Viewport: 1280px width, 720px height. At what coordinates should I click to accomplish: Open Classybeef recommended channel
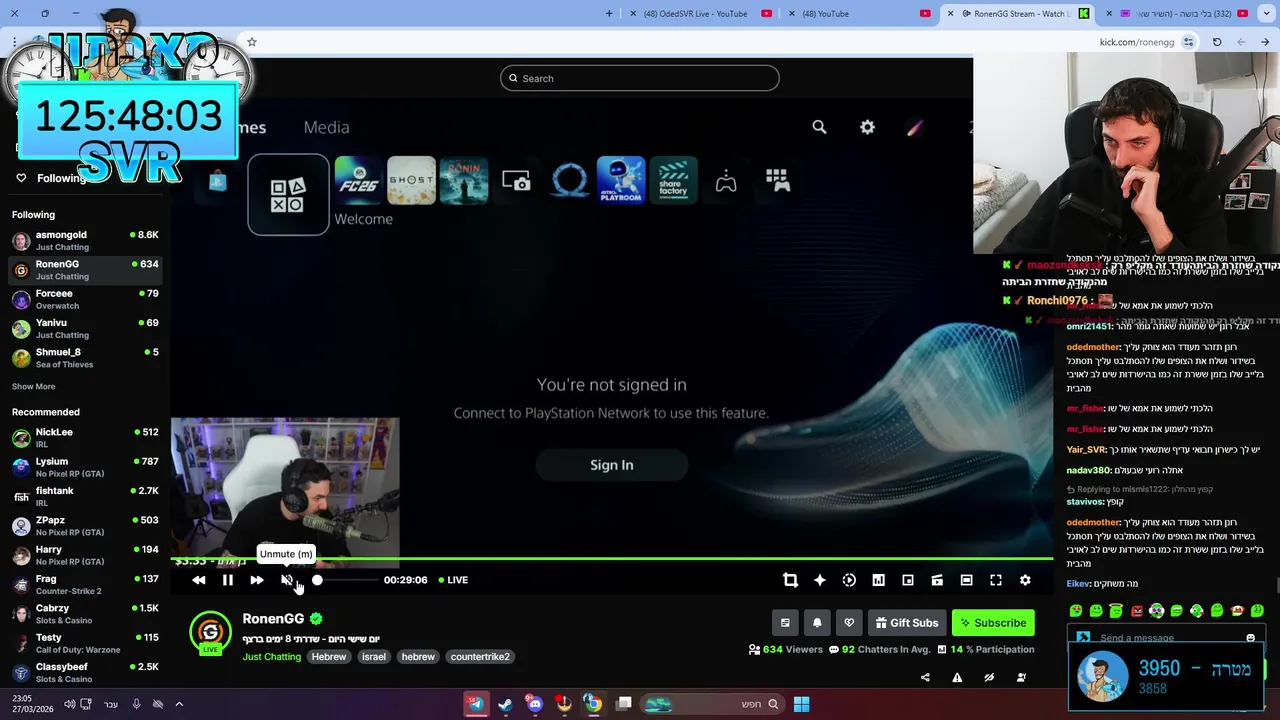point(85,673)
